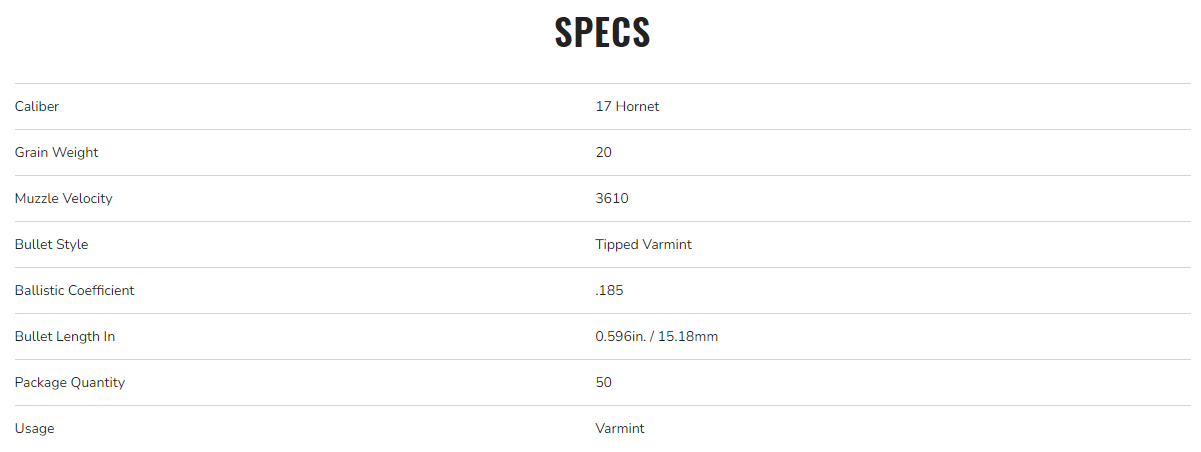Select the .185 ballistic coefficient value
This screenshot has height=452, width=1201.
pyautogui.click(x=609, y=290)
